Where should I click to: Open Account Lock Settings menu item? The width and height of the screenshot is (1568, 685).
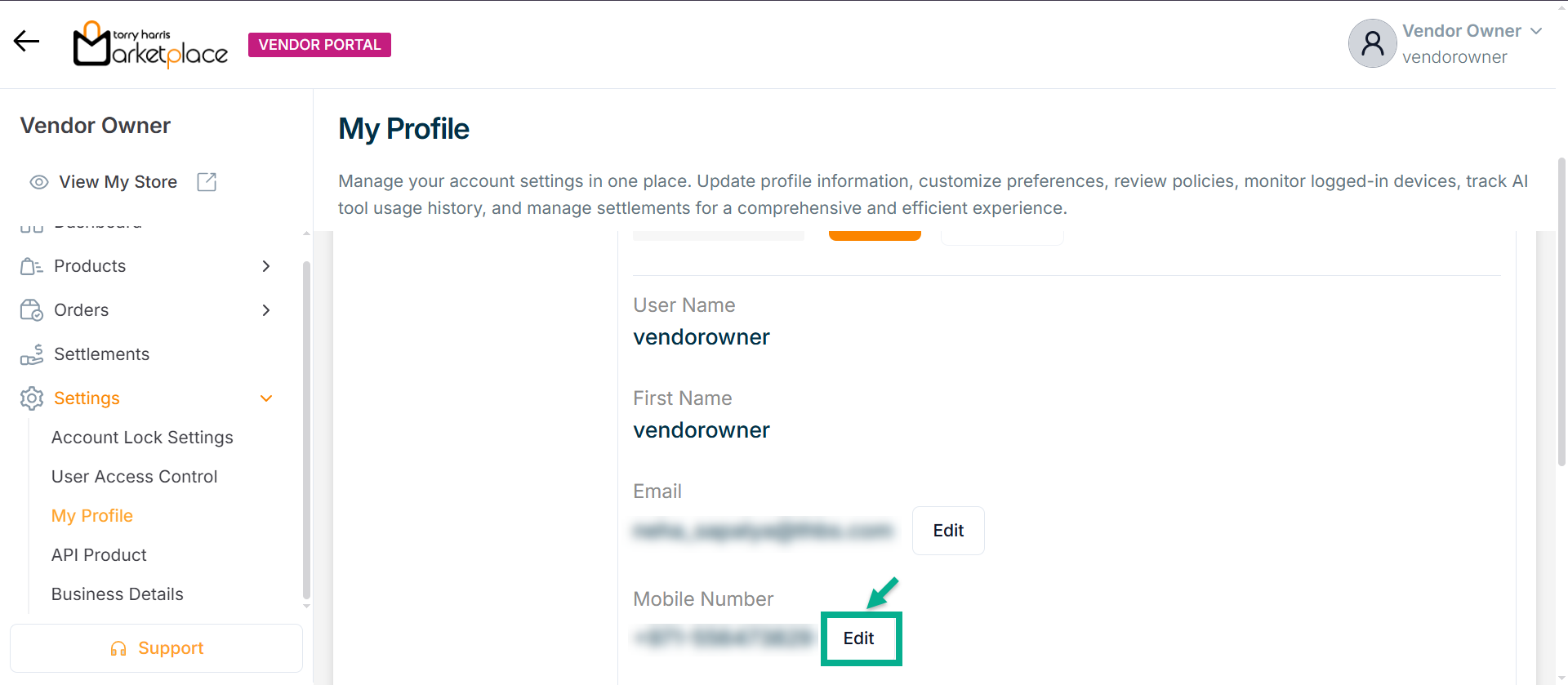[x=142, y=438]
